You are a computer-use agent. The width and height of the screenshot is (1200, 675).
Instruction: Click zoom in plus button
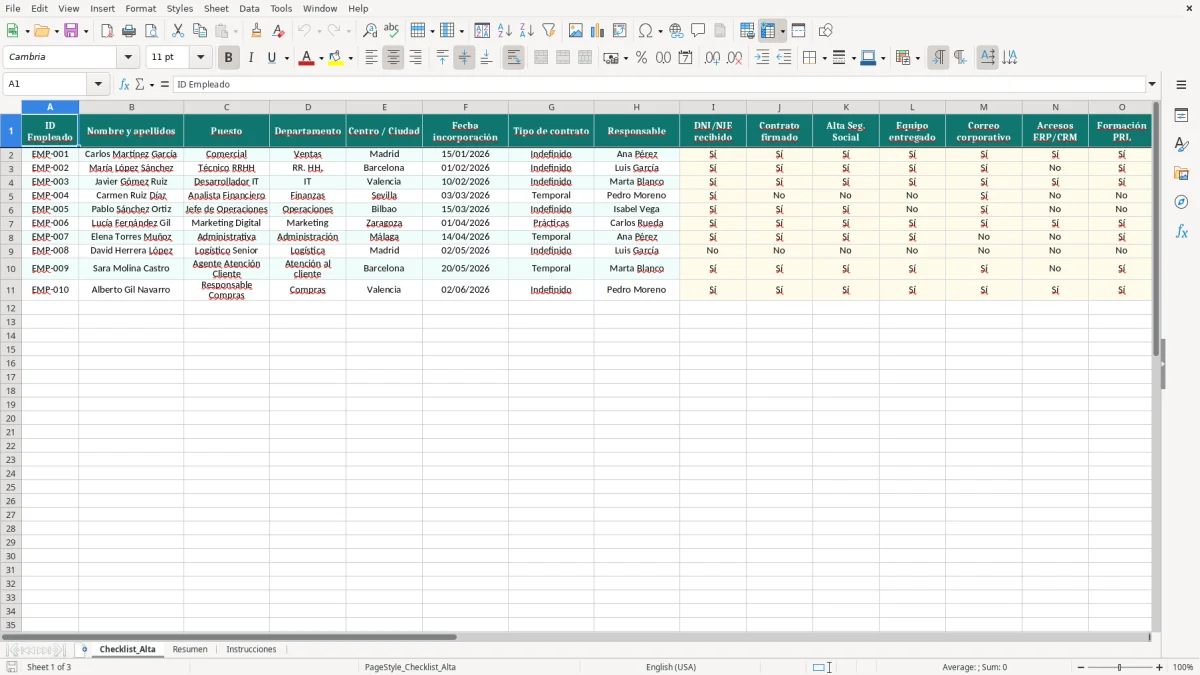pyautogui.click(x=1160, y=667)
